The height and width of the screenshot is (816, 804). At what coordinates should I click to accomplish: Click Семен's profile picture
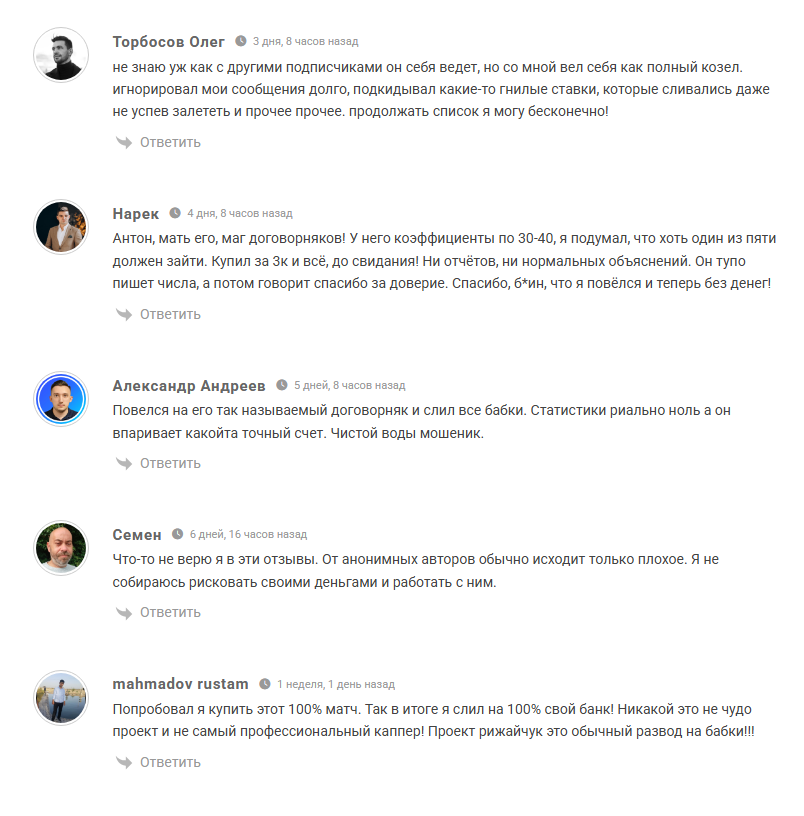62,548
